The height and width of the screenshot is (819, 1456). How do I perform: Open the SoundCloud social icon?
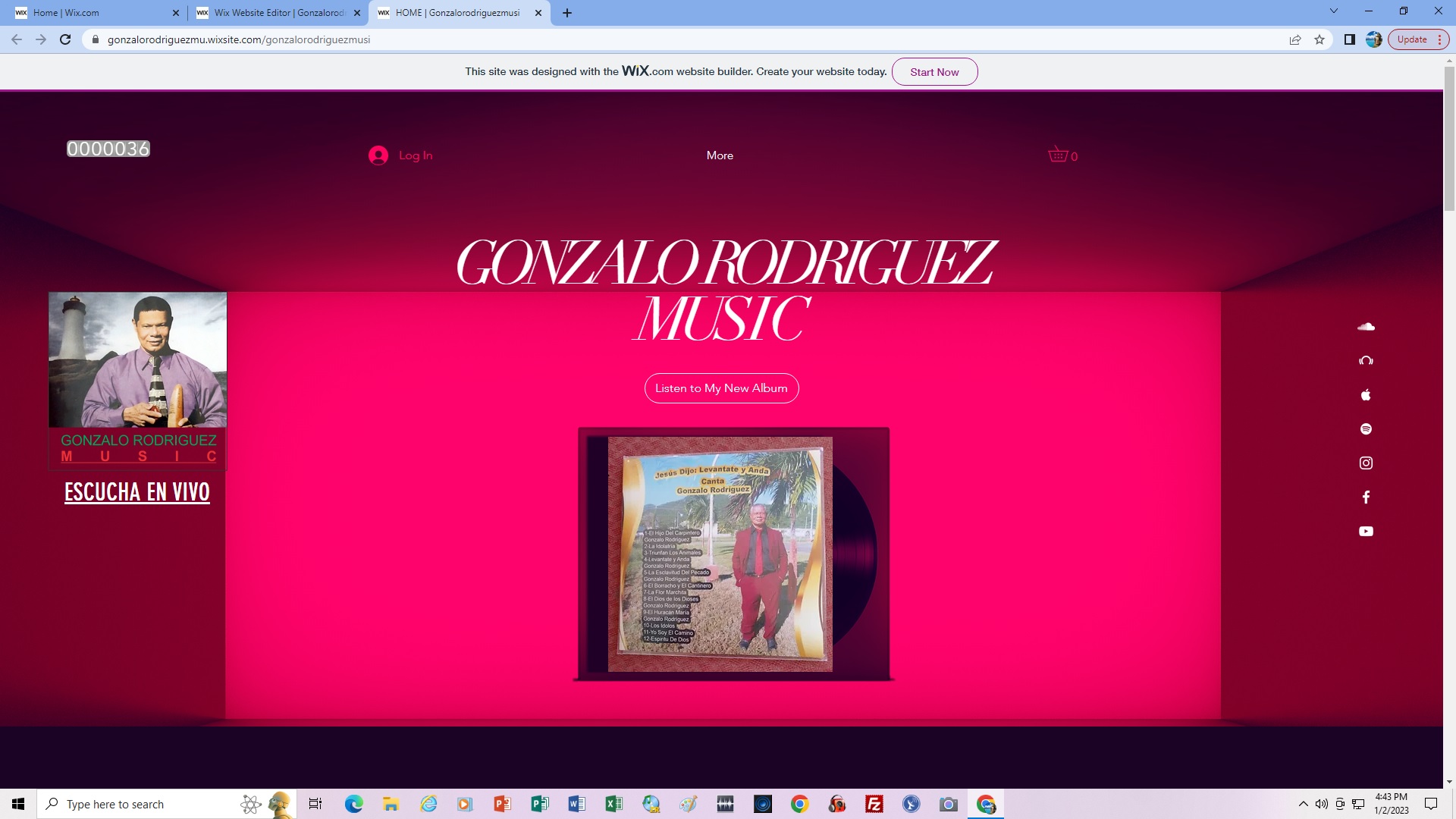click(1366, 327)
